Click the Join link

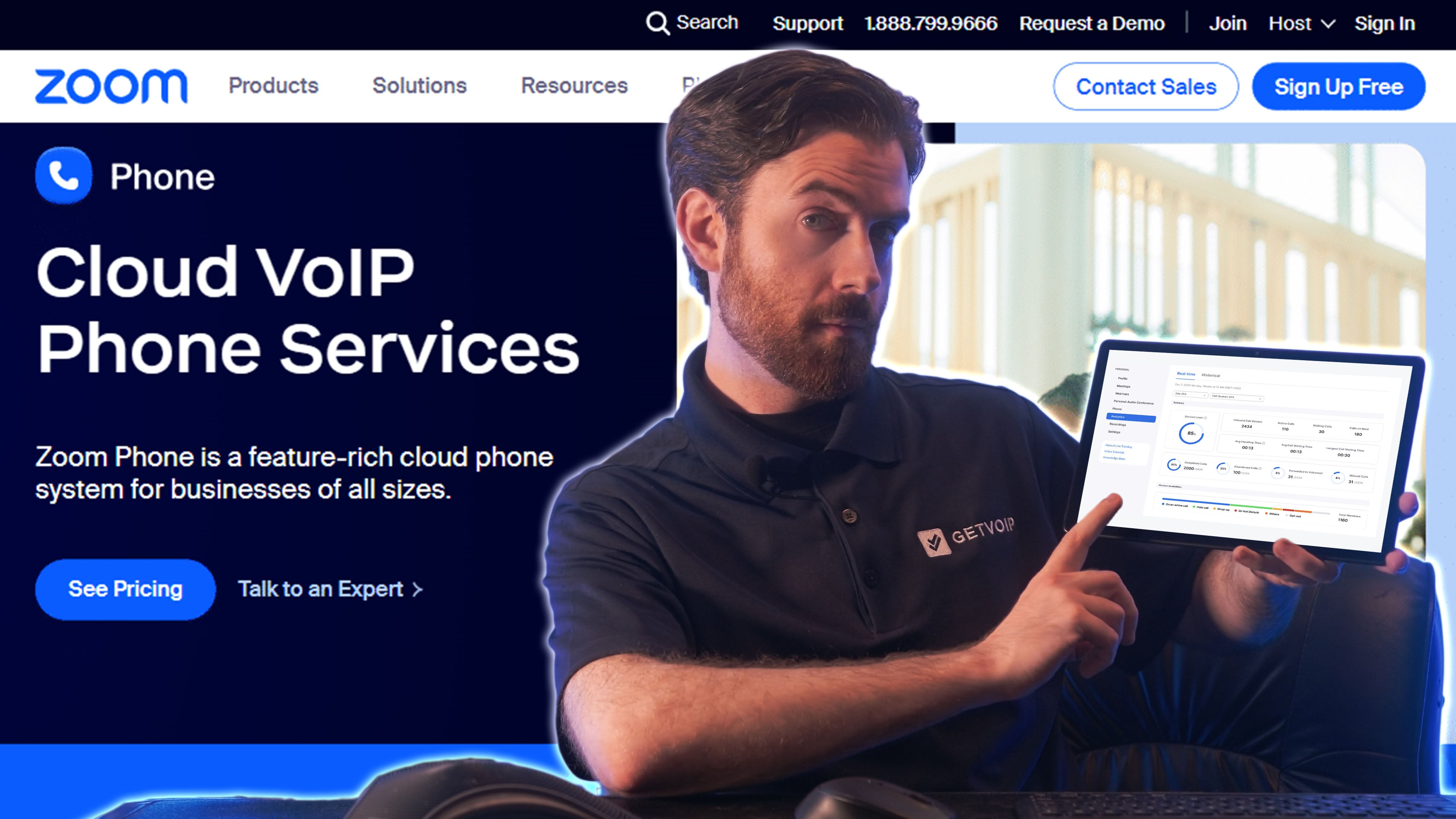1228,23
